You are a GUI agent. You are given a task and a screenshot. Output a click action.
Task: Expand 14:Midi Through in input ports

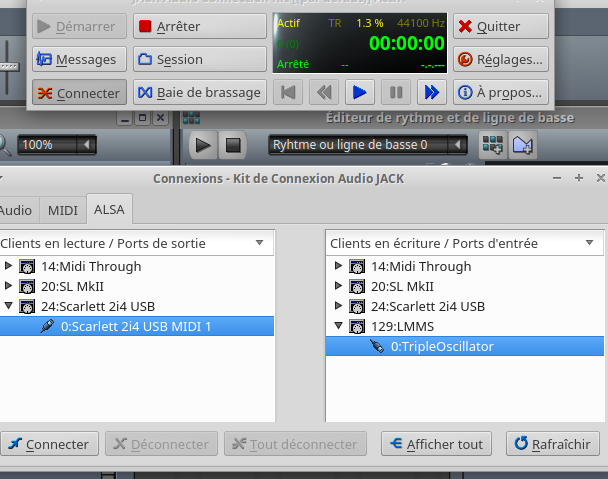click(338, 266)
